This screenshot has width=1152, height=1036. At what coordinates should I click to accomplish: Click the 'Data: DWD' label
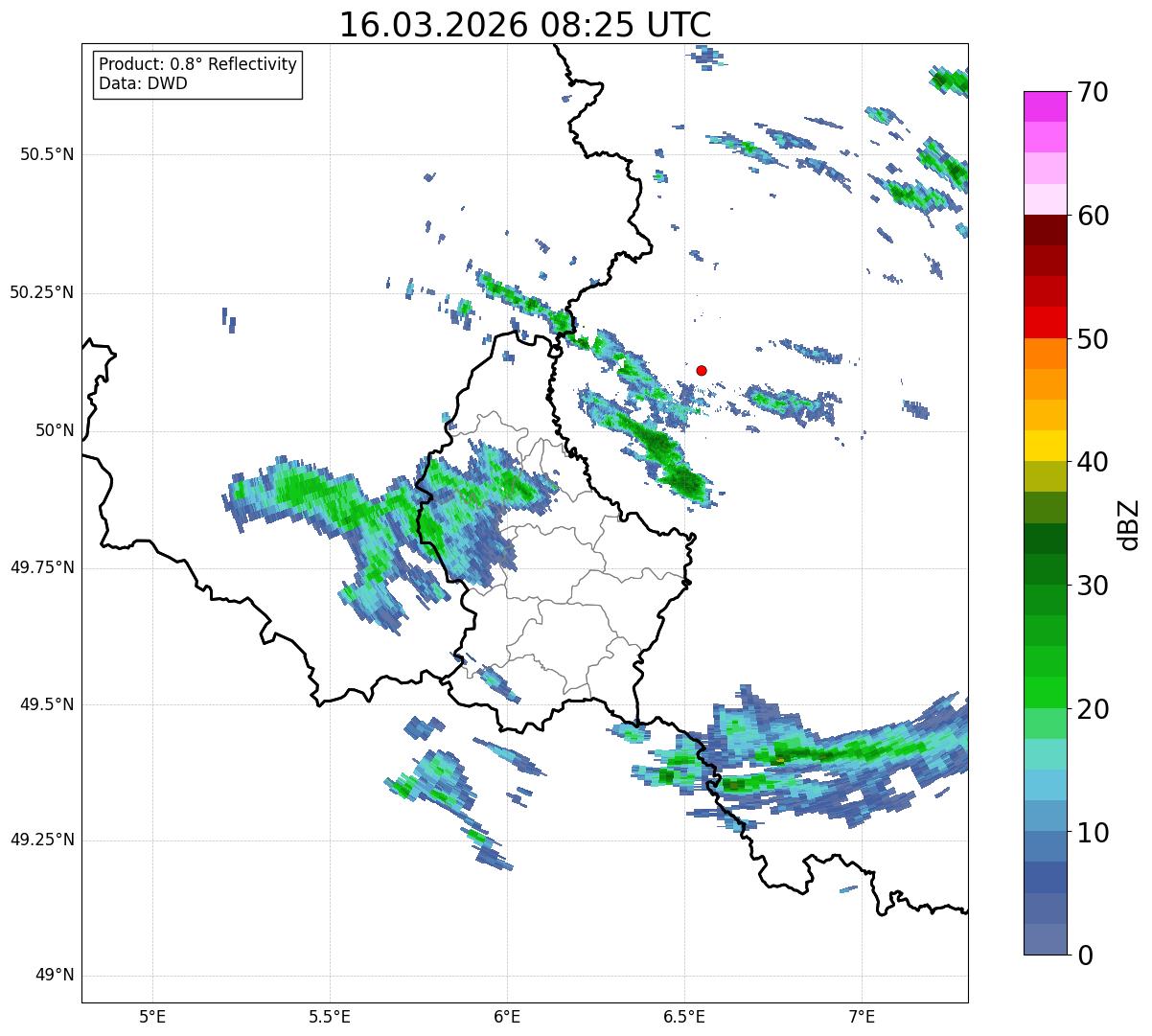coord(143,83)
